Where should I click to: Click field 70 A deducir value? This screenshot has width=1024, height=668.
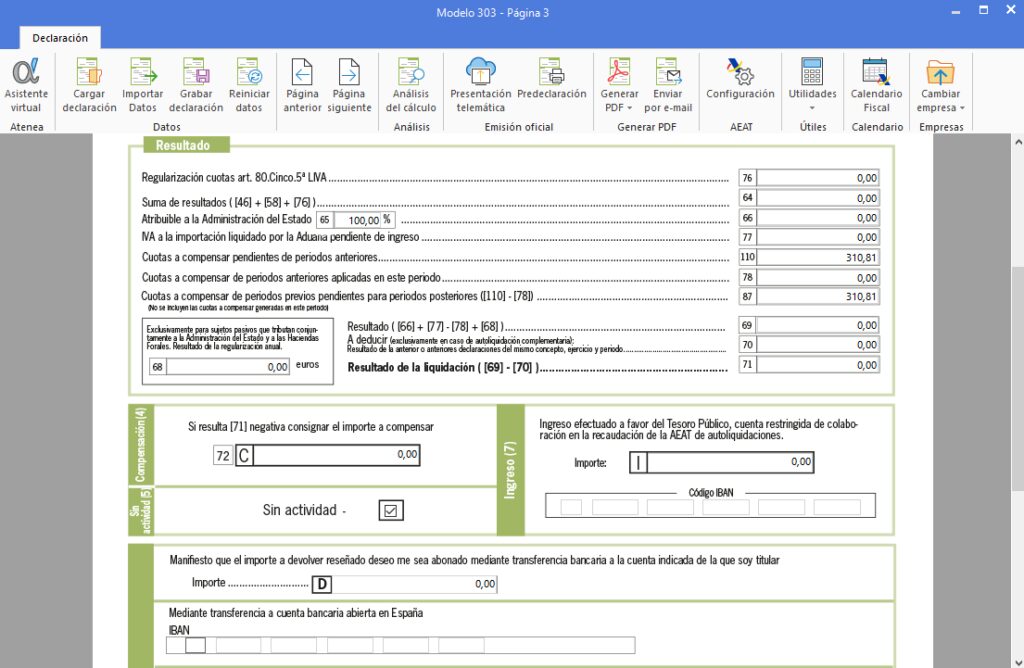(818, 345)
